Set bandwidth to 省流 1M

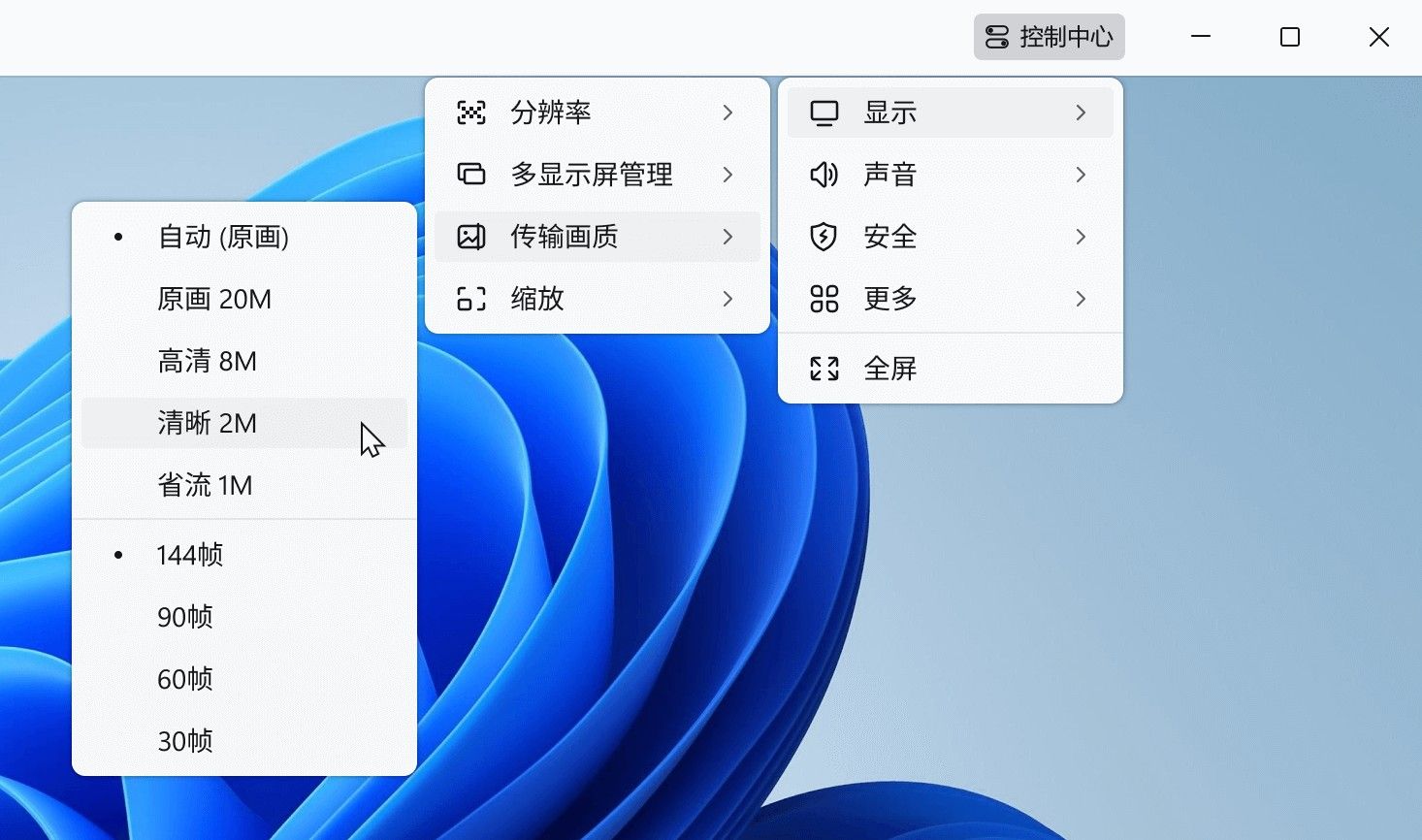click(206, 485)
